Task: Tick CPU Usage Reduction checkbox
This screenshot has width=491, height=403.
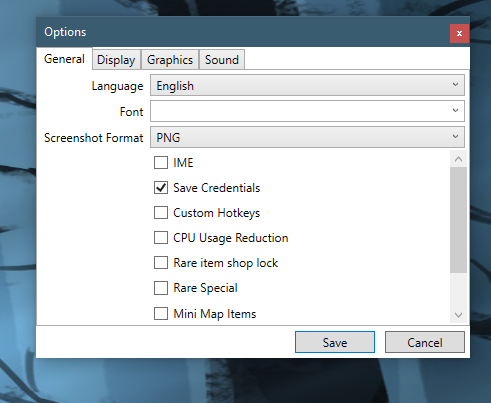Action: [x=161, y=238]
